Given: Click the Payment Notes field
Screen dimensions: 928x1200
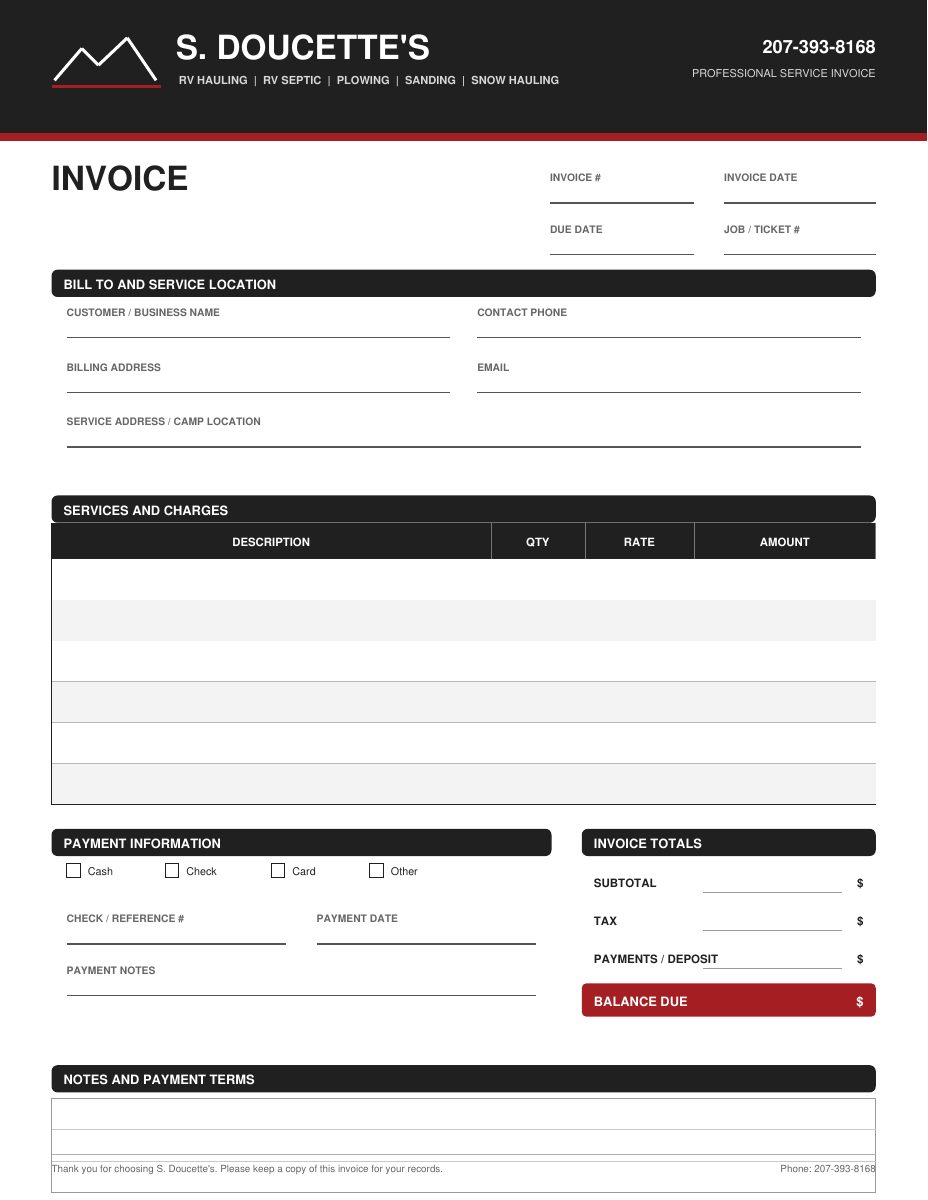Looking at the screenshot, I should [301, 987].
